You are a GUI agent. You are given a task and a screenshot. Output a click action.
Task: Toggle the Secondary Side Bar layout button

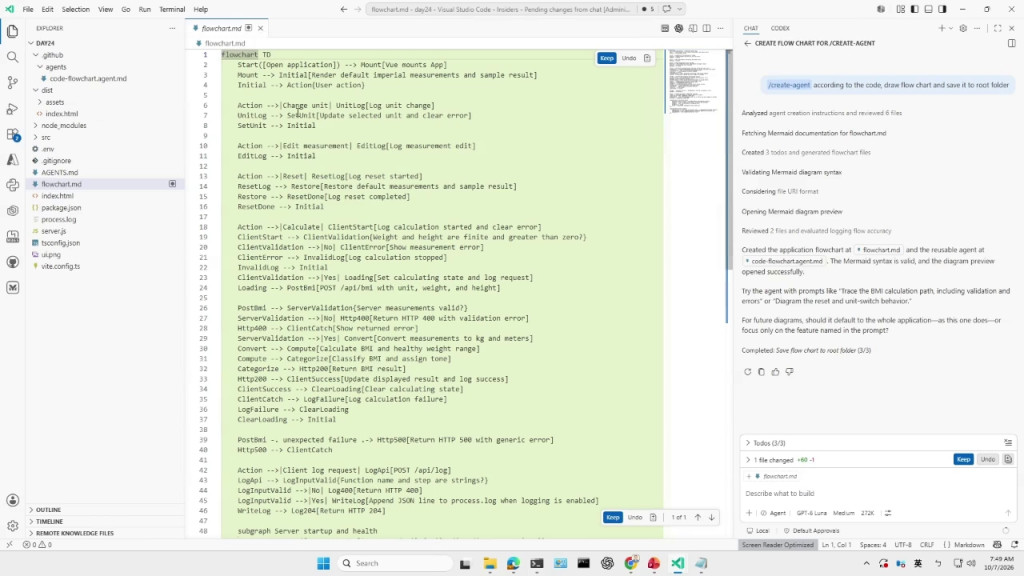point(942,9)
